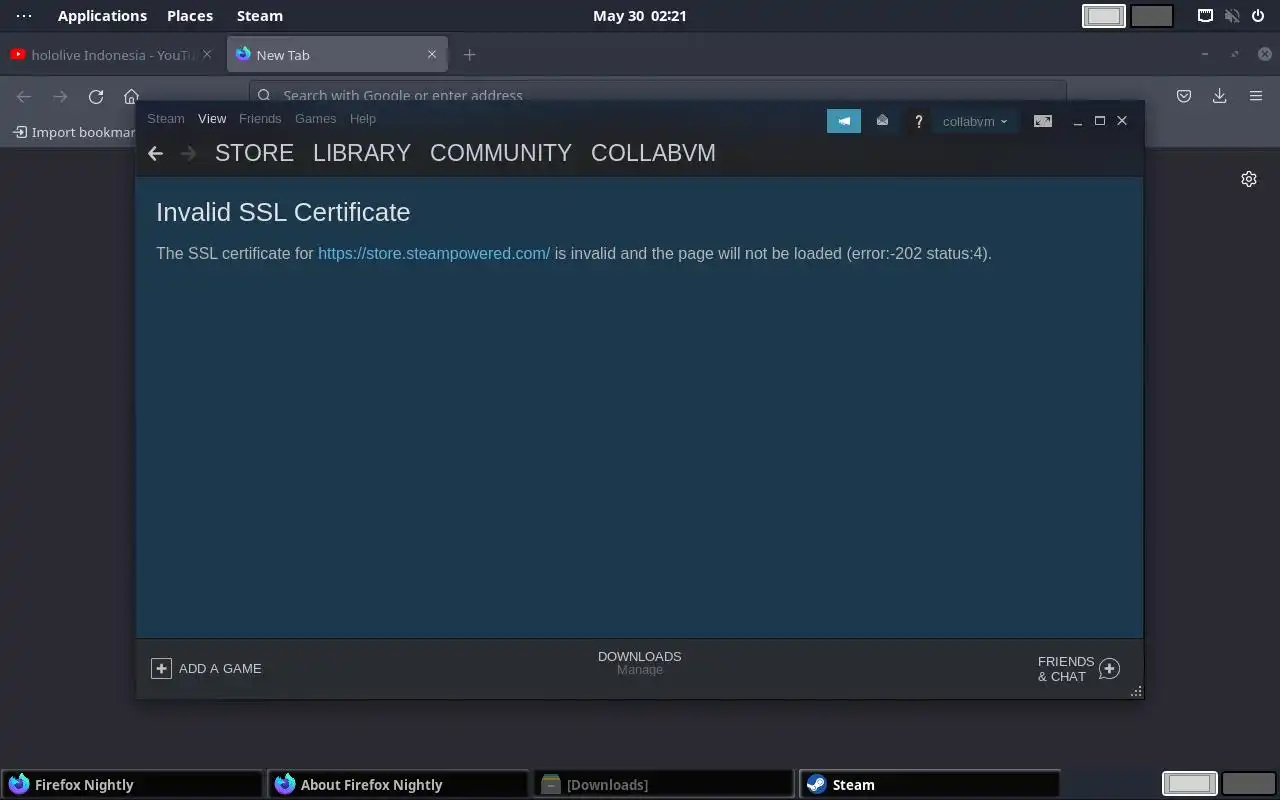Viewport: 1280px width, 800px height.
Task: Click Steam window resize grip
Action: coord(1136,691)
